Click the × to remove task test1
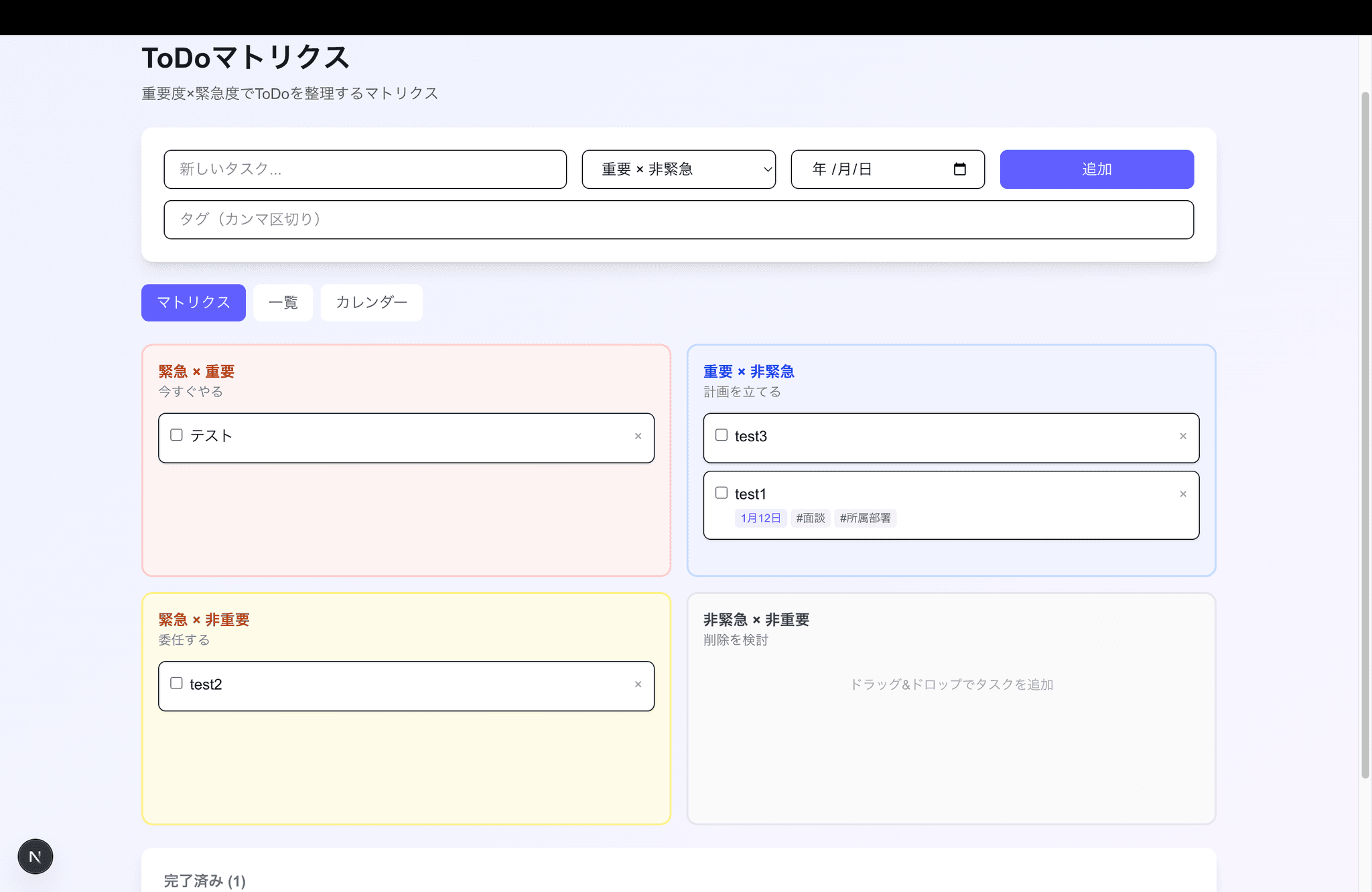The width and height of the screenshot is (1372, 892). 1182,494
